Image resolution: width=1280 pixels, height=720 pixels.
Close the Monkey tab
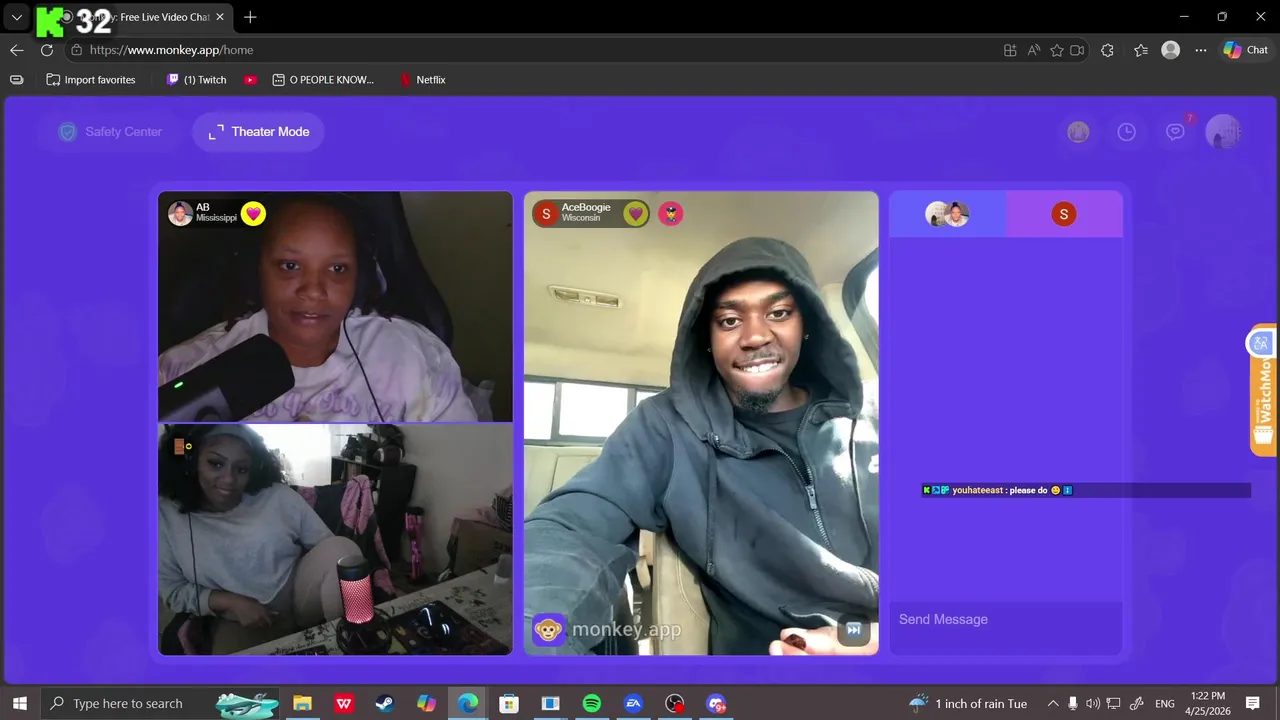click(x=220, y=17)
